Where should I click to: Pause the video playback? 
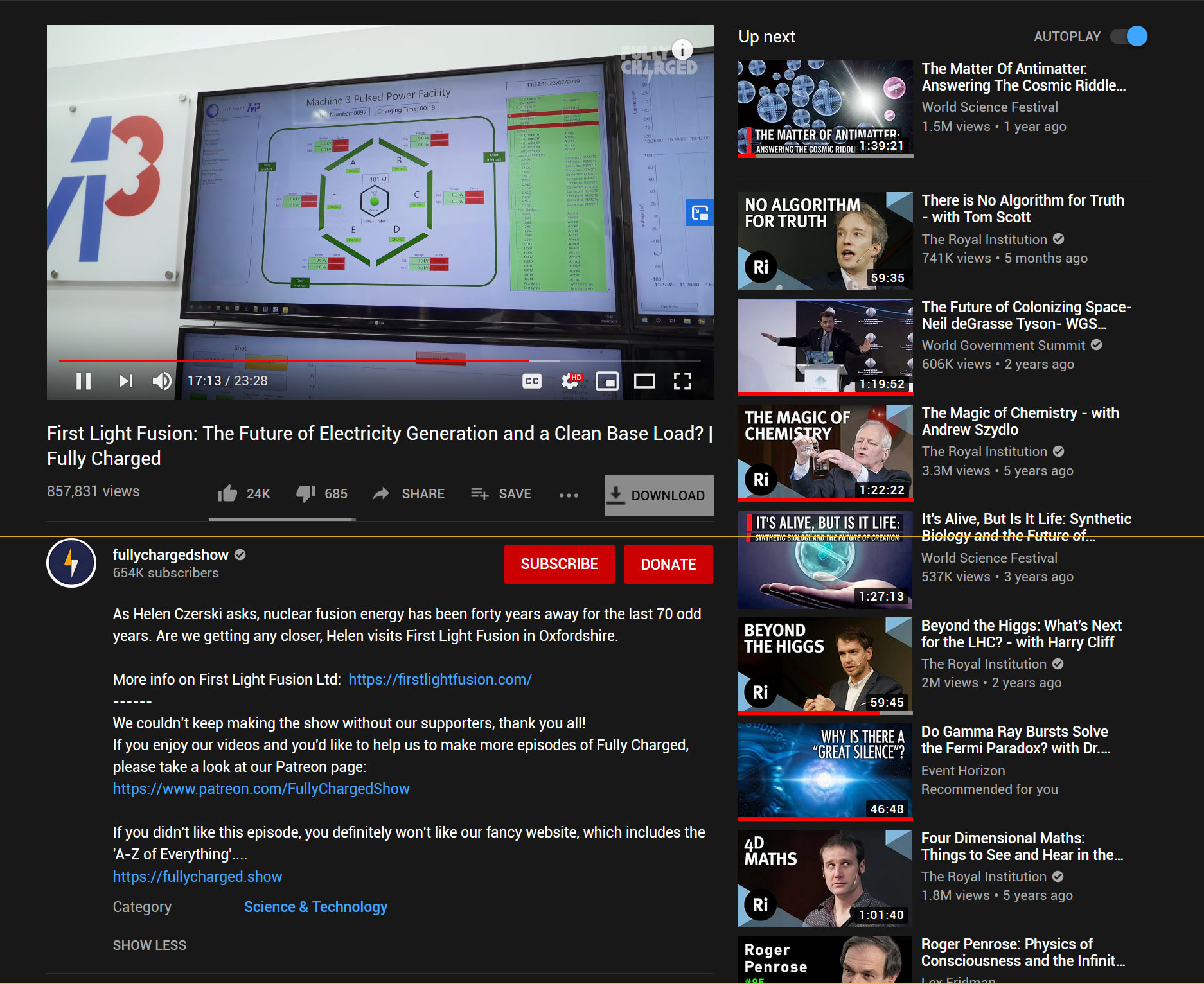click(x=84, y=381)
